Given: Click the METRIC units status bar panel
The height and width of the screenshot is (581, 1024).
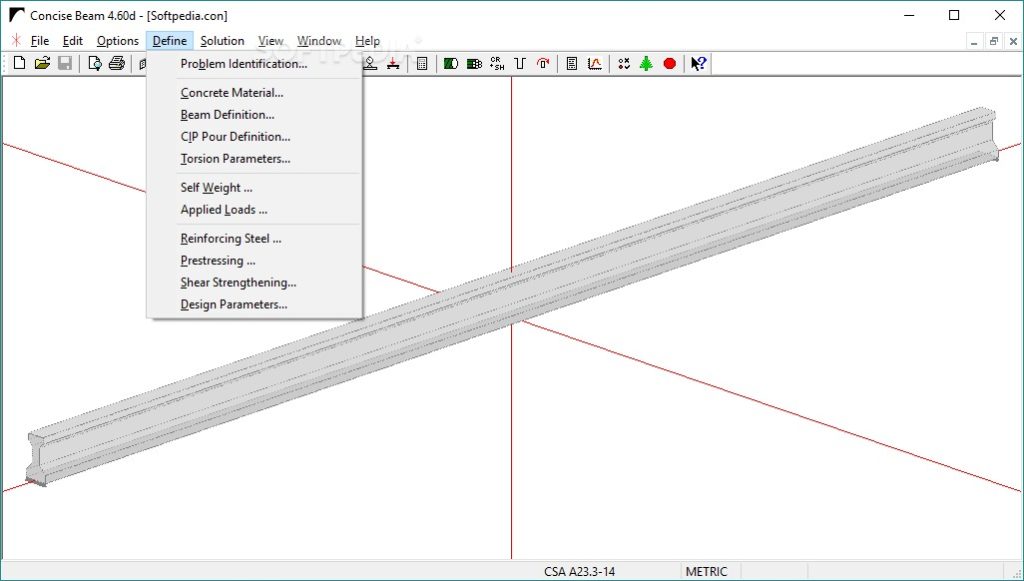Looking at the screenshot, I should tap(706, 572).
